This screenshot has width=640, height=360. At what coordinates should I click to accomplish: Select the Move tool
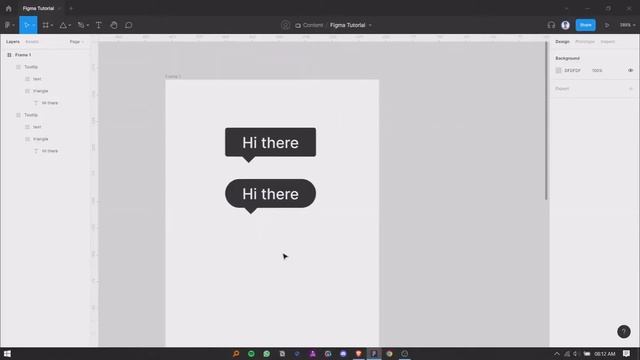coord(27,25)
